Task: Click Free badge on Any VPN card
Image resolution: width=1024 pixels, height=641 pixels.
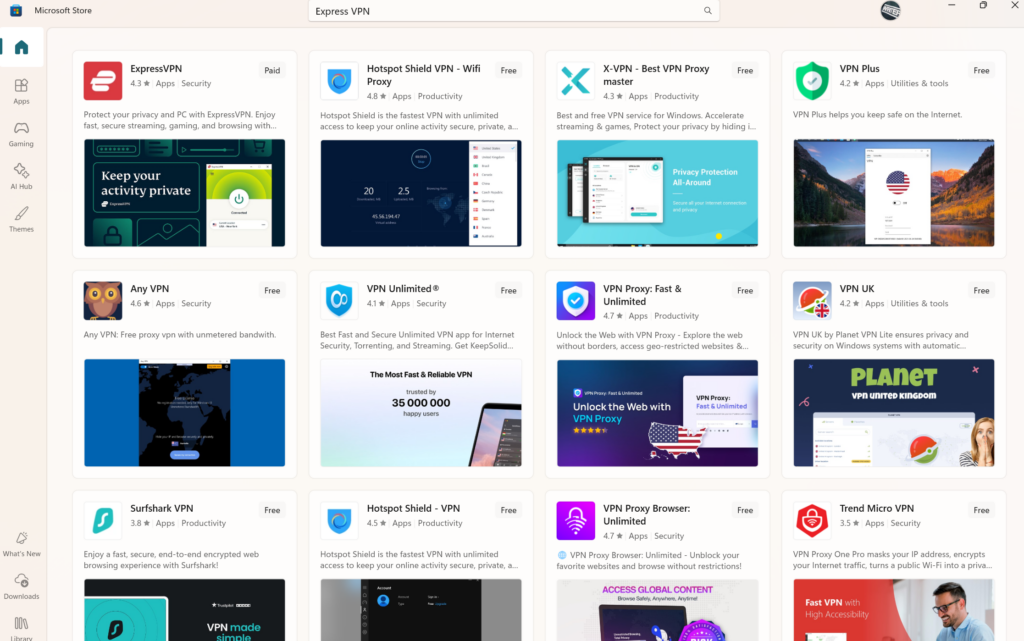Action: coord(272,290)
